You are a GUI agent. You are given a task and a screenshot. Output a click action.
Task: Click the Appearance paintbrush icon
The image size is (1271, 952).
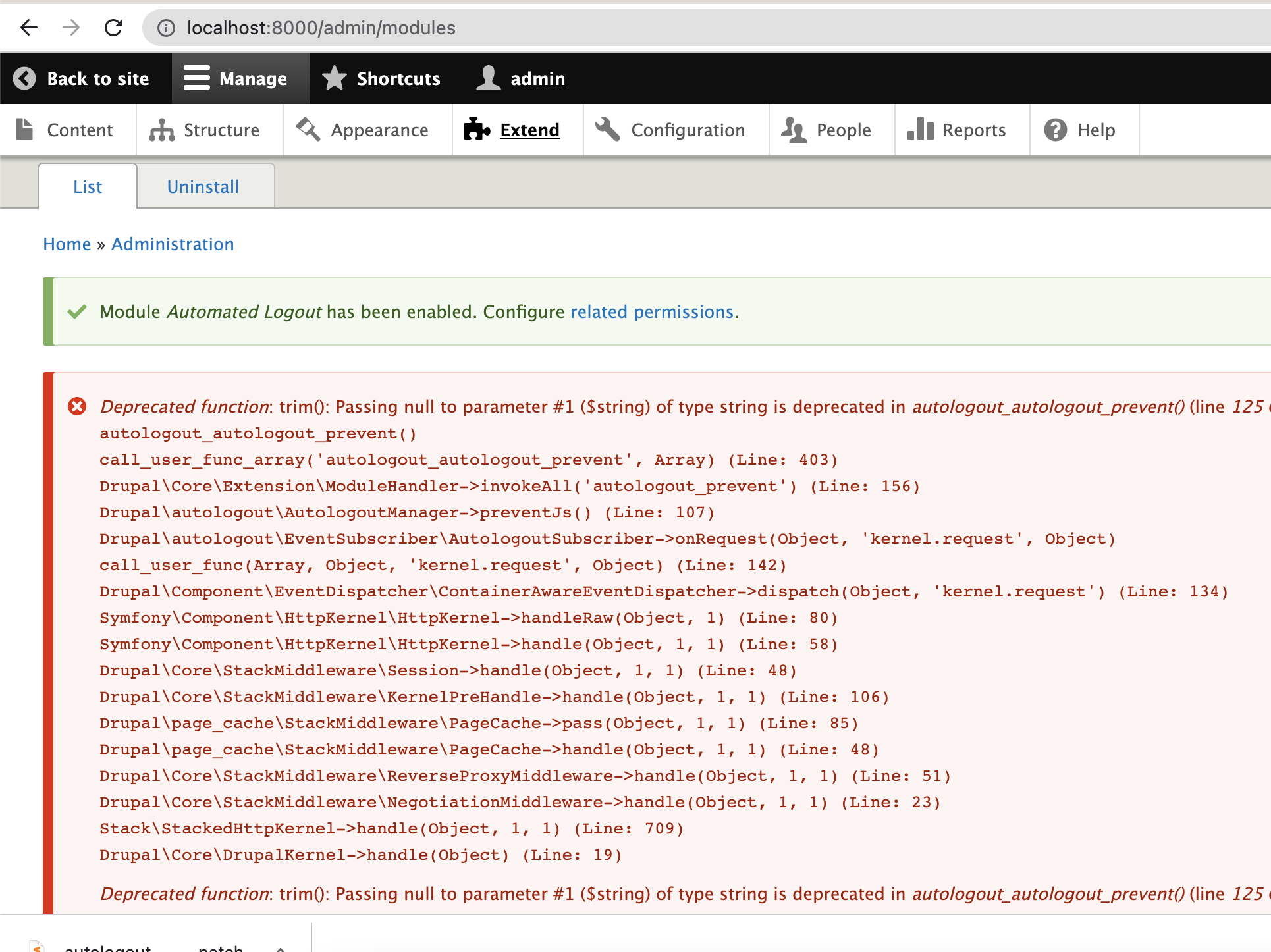click(x=308, y=129)
